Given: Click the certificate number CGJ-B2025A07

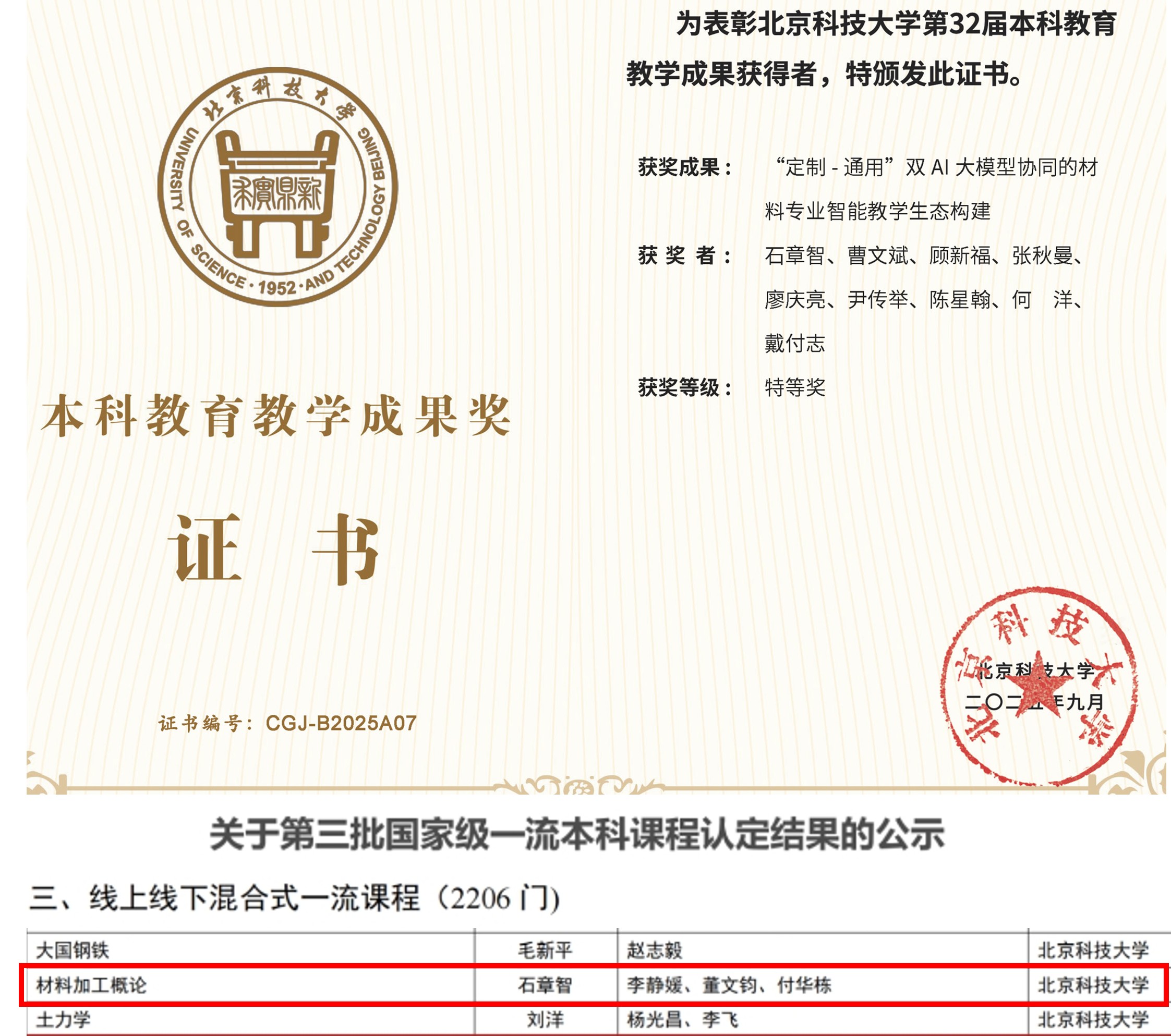Looking at the screenshot, I should pos(341,723).
